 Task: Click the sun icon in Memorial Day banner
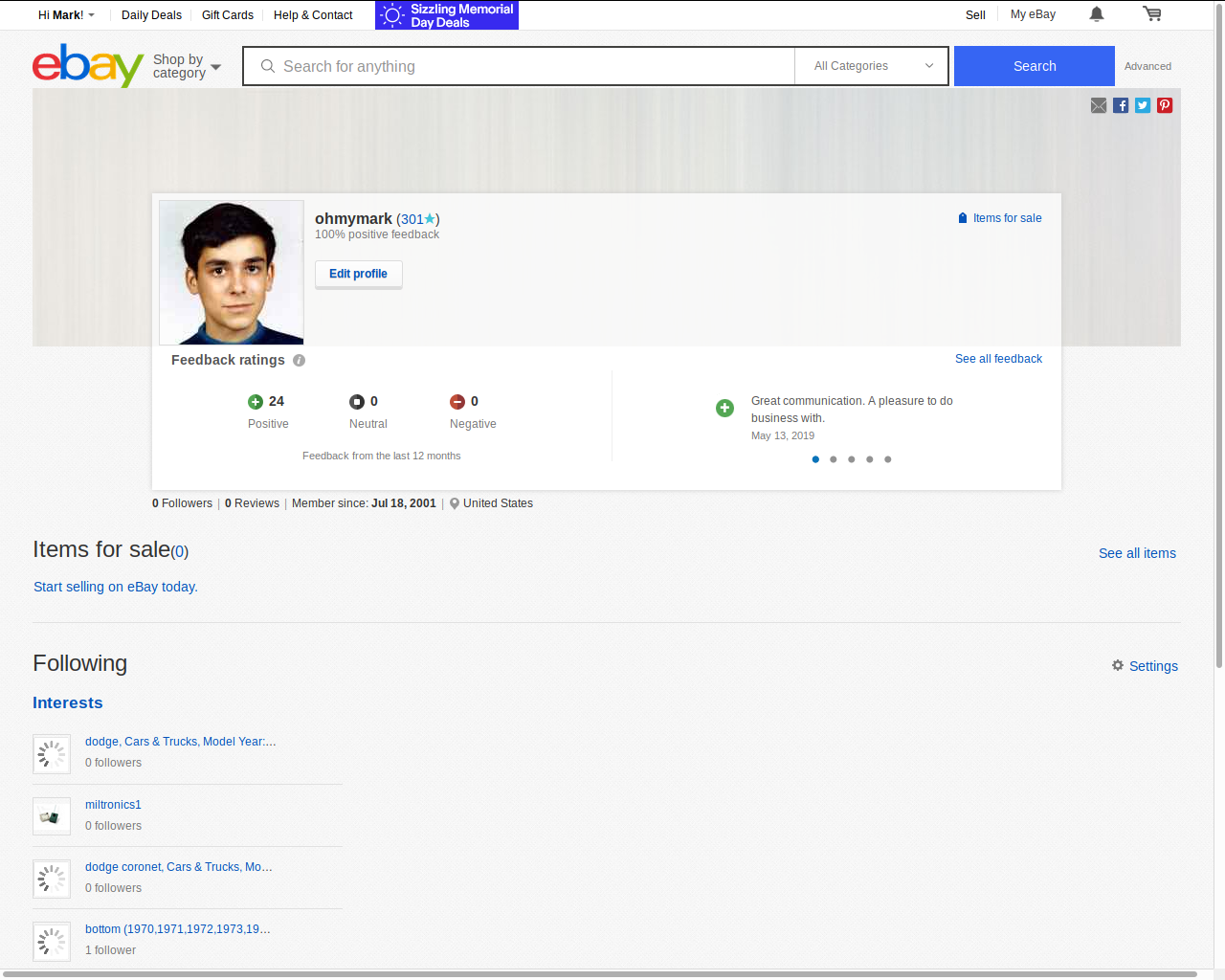(392, 15)
